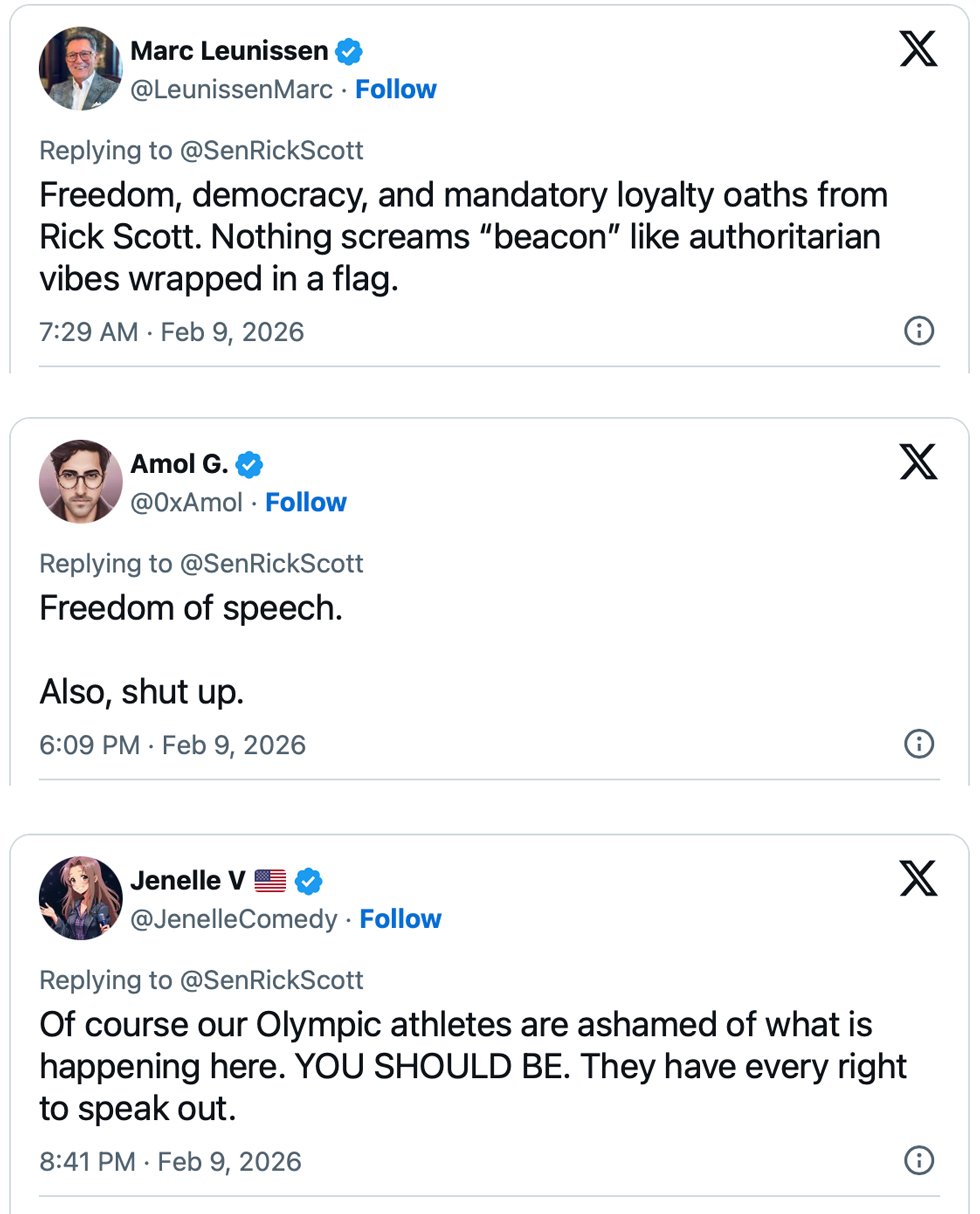The image size is (980, 1214).
Task: Click the X logo on Marc Leunissen's tweet
Action: (x=918, y=48)
